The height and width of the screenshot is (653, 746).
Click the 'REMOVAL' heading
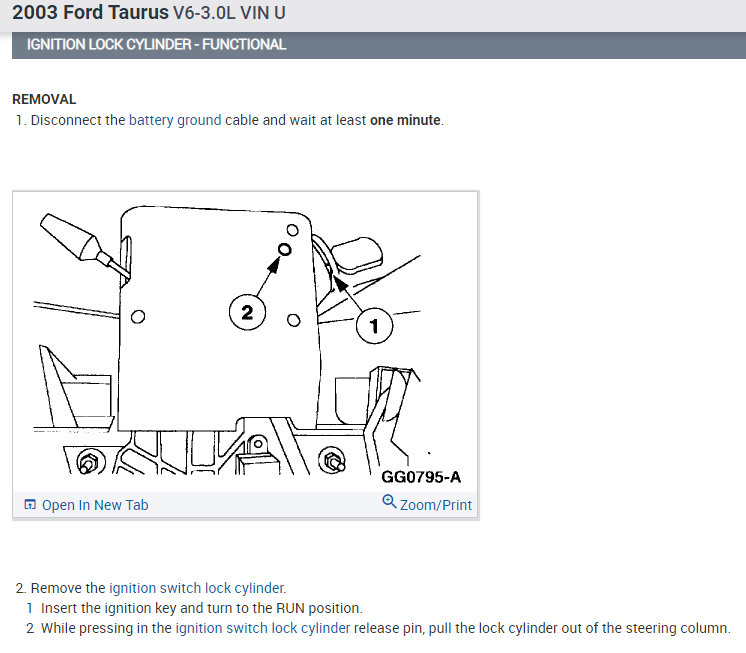tap(44, 99)
